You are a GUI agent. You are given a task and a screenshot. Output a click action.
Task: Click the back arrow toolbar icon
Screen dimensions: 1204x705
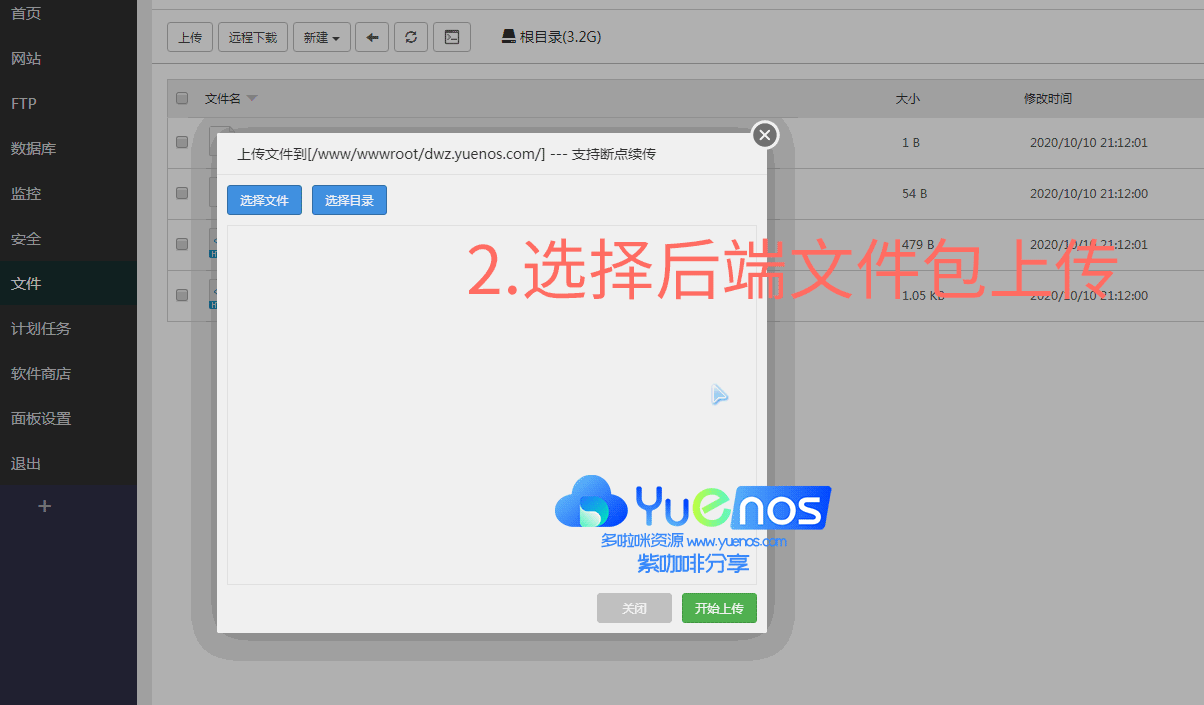pyautogui.click(x=372, y=37)
